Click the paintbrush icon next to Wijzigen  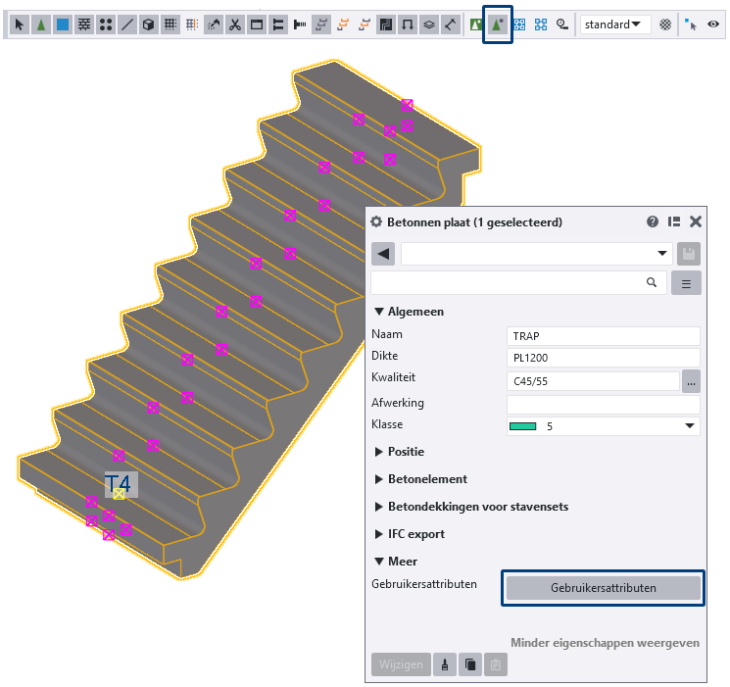point(445,664)
